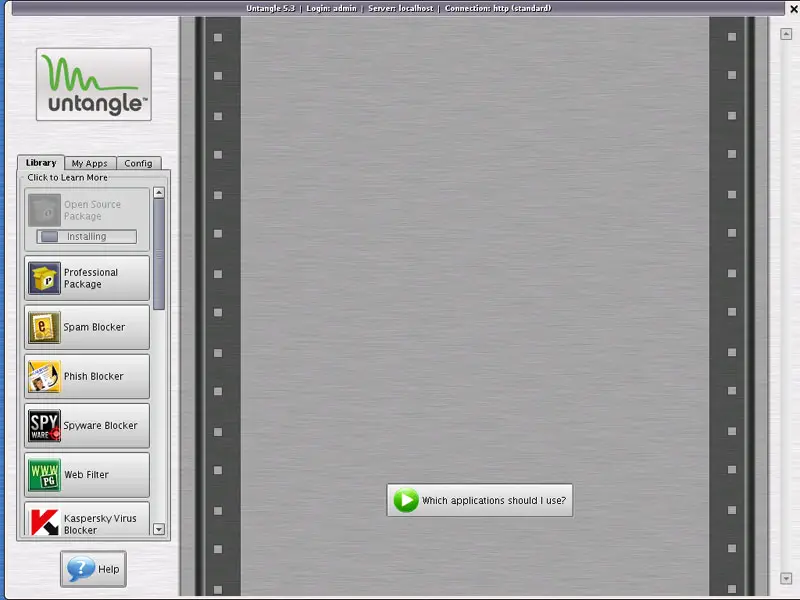Click the Phish Blocker label
This screenshot has width=800, height=600.
point(94,377)
